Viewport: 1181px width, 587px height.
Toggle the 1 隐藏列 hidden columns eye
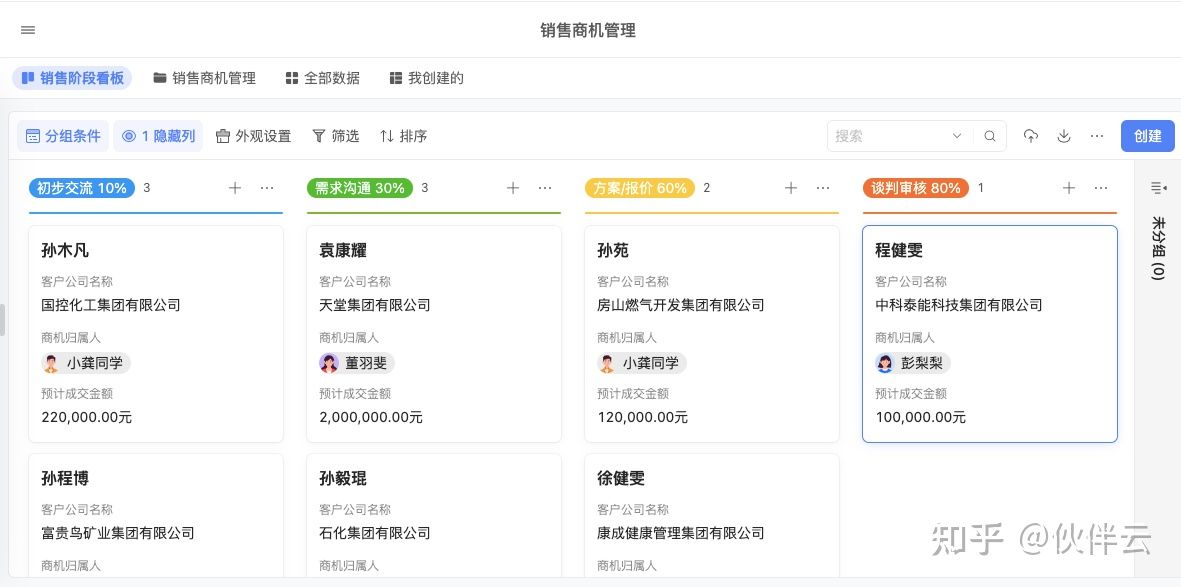[158, 136]
